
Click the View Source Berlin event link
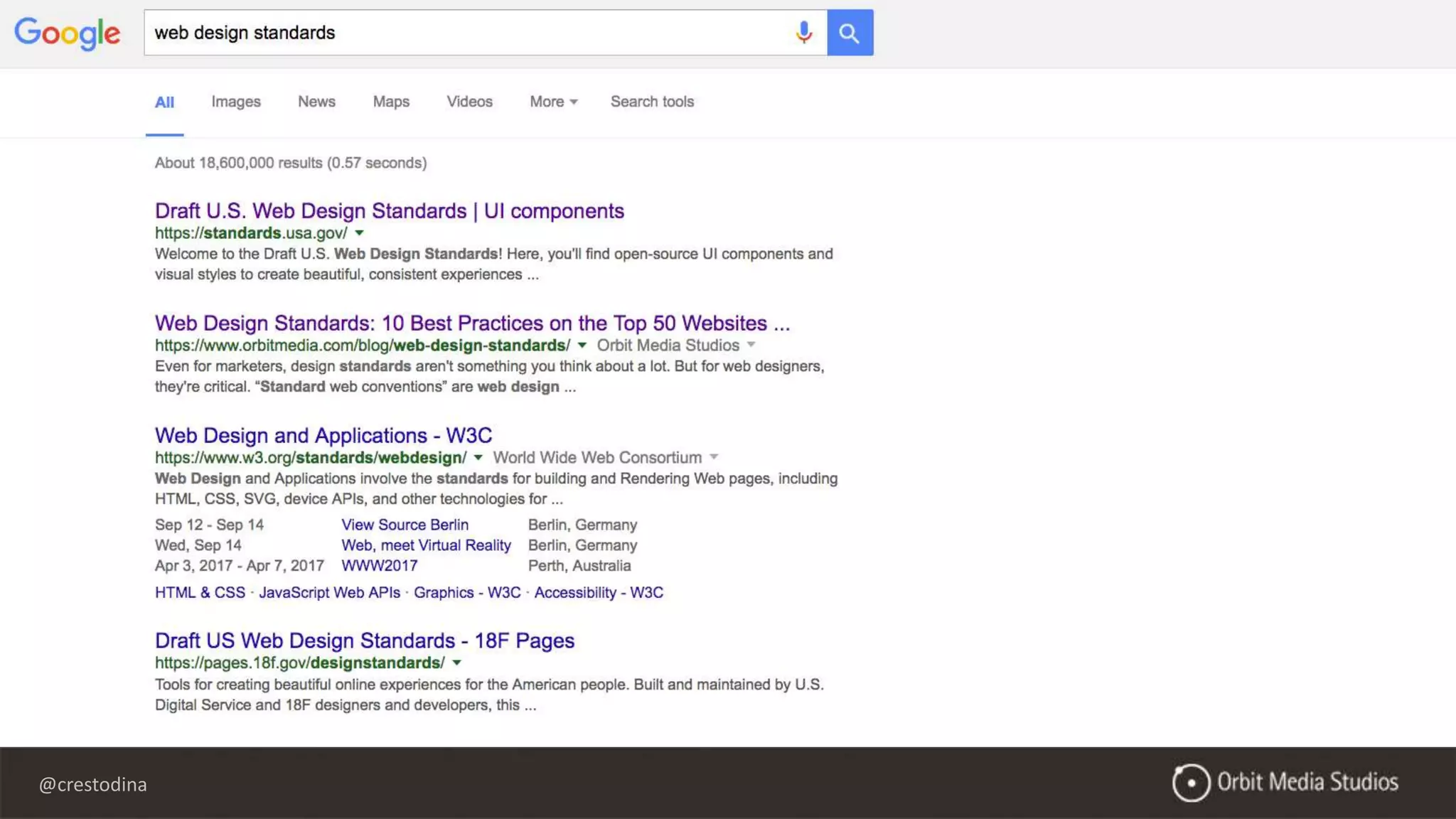coord(405,525)
